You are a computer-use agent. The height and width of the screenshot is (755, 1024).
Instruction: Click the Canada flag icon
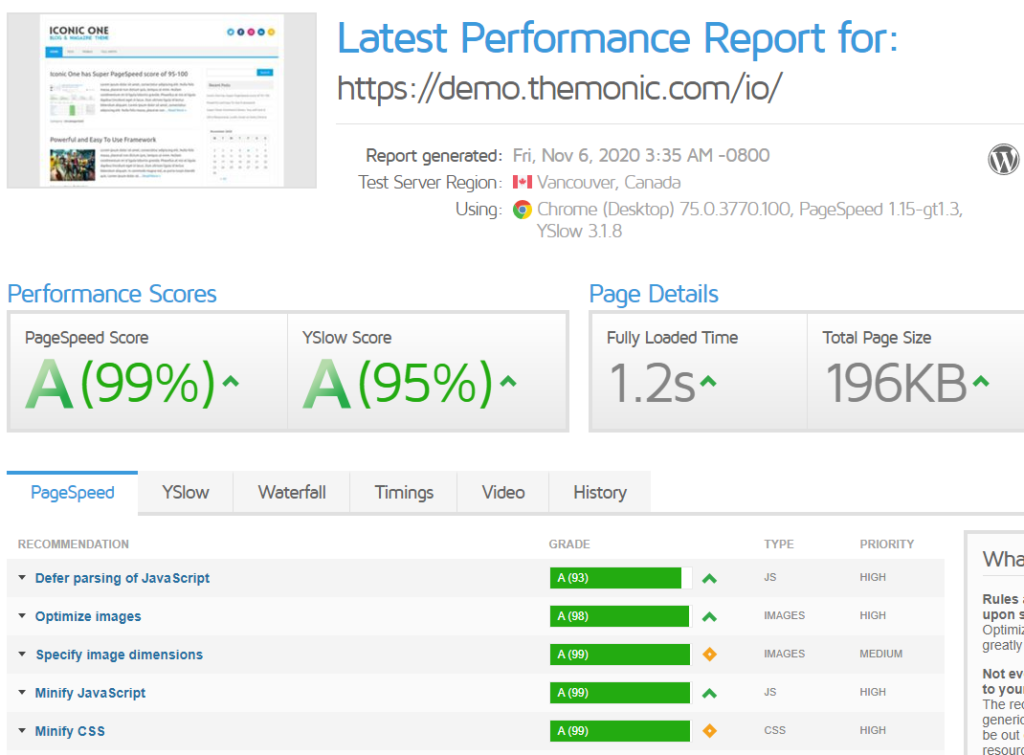[522, 182]
